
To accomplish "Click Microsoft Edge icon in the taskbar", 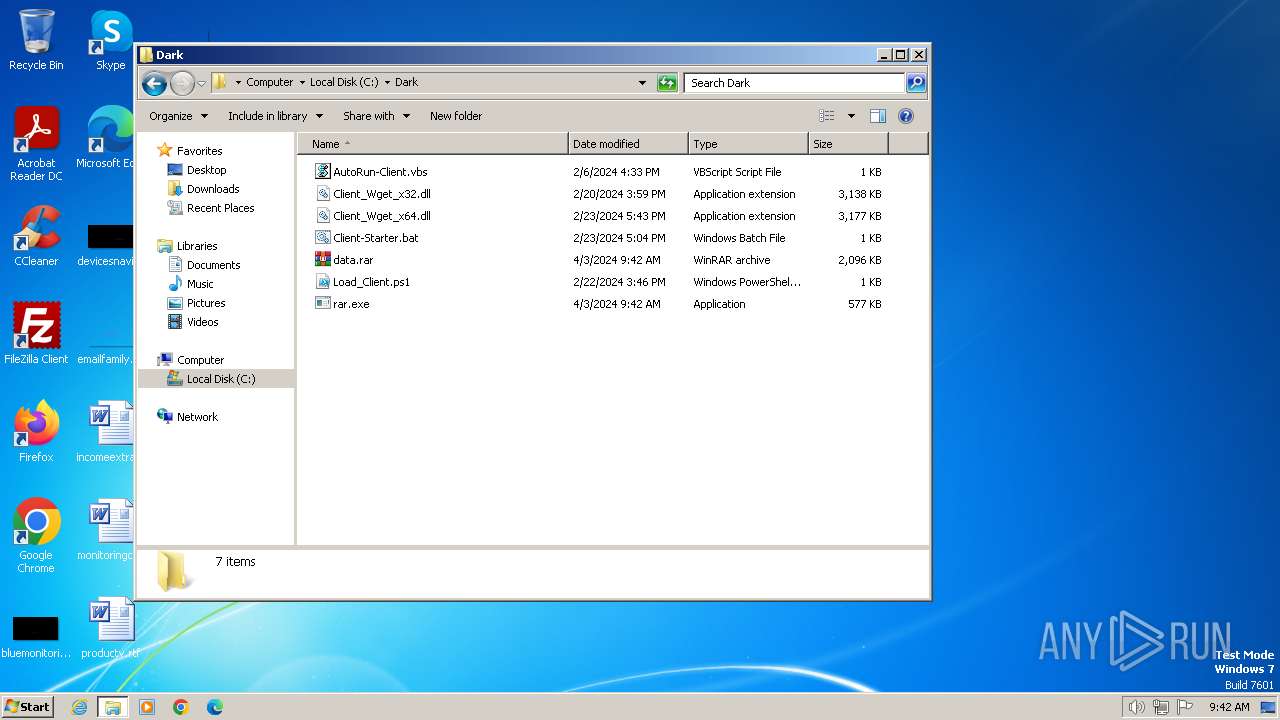I will click(x=215, y=707).
